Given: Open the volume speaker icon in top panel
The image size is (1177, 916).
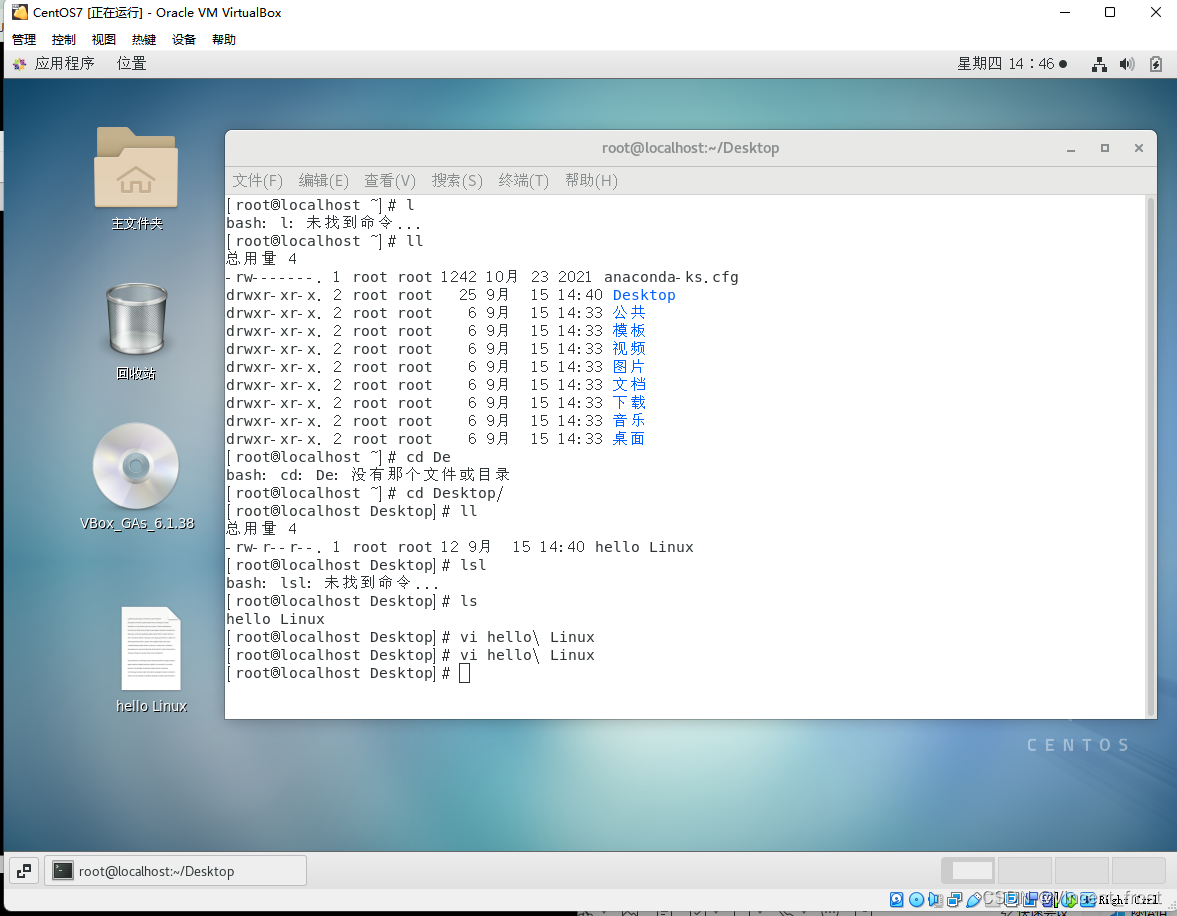Looking at the screenshot, I should point(1127,65).
